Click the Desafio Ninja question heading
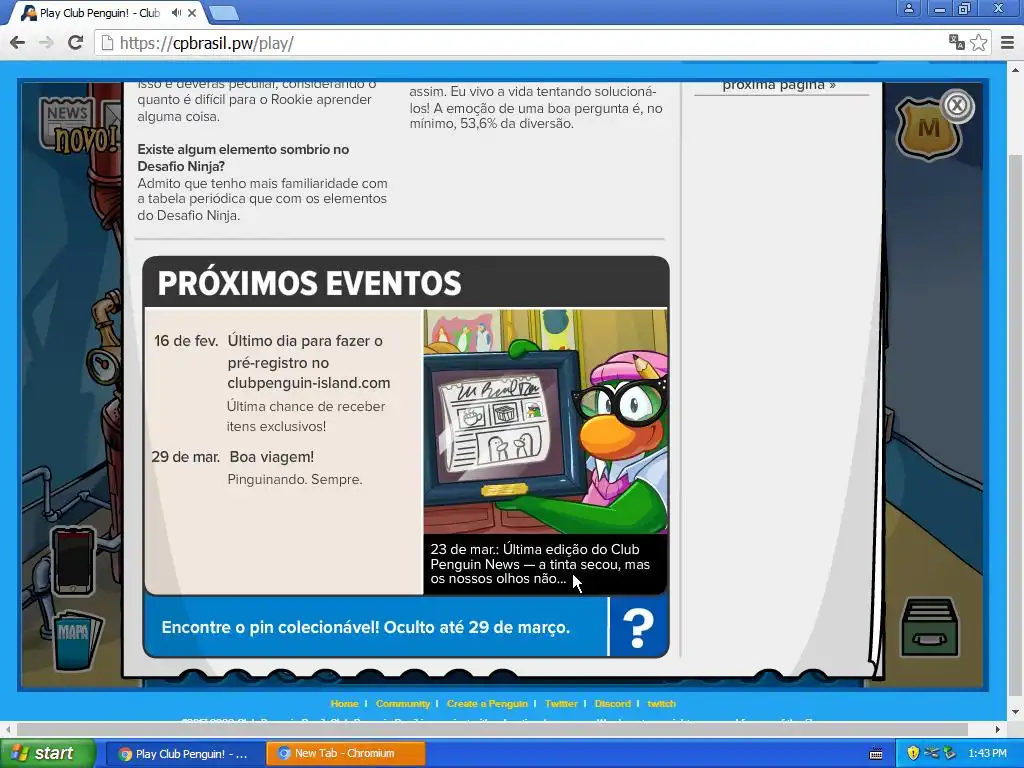The height and width of the screenshot is (768, 1024). (x=243, y=157)
